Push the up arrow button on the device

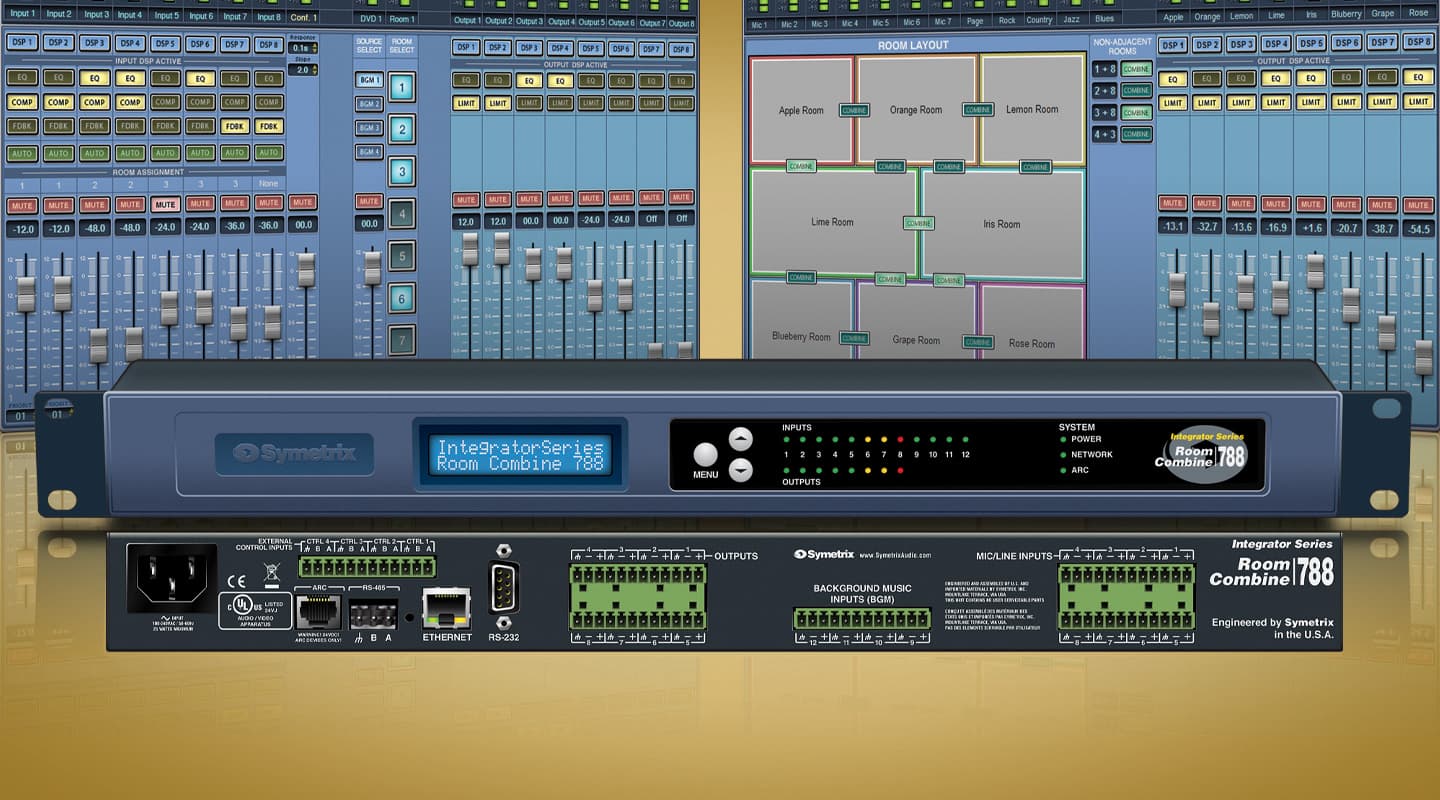tap(740, 438)
